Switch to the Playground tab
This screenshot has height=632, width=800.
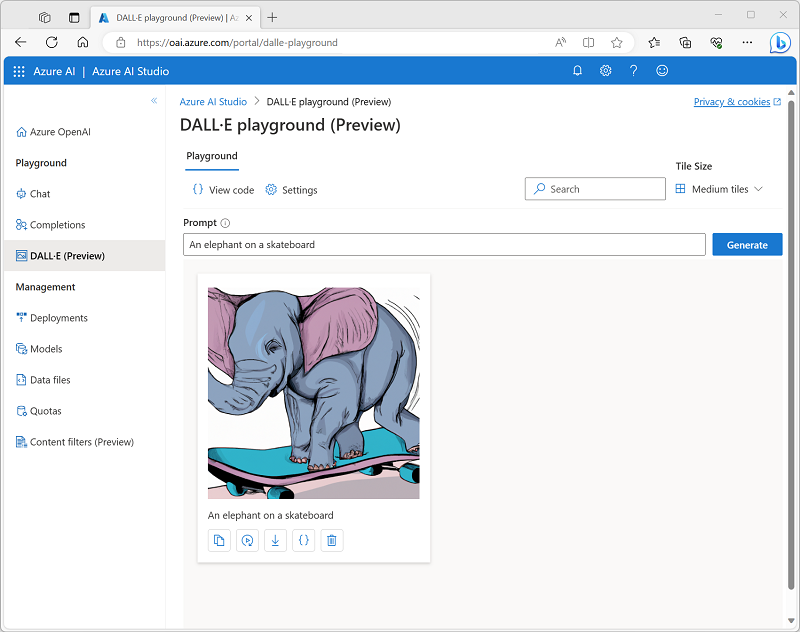(x=211, y=156)
